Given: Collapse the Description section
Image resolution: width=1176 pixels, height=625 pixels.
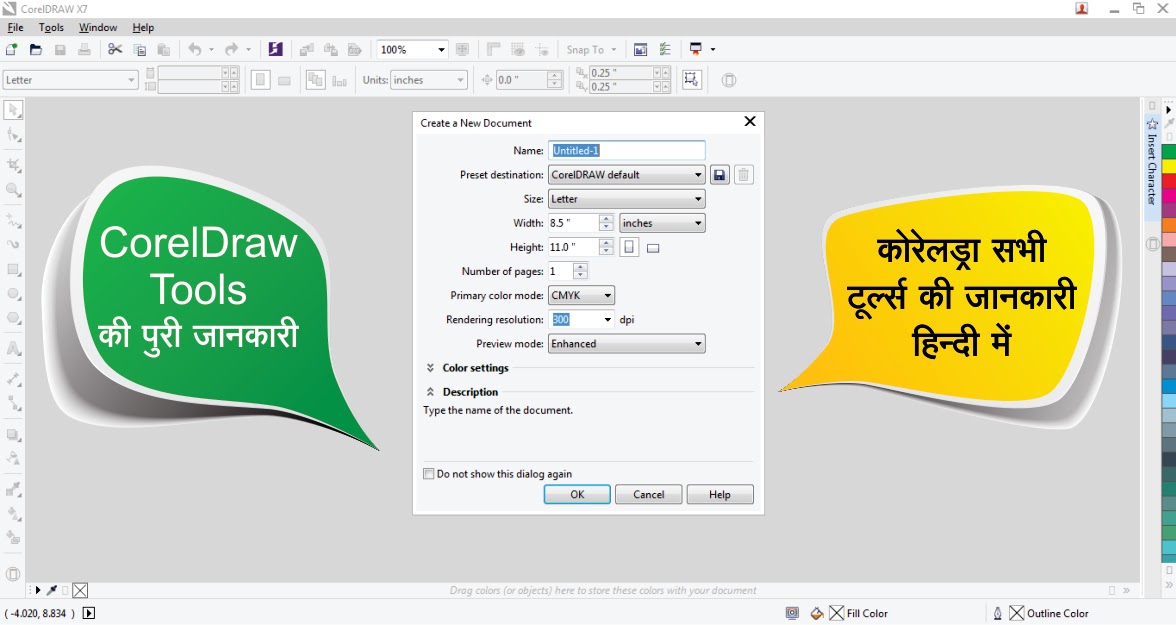Looking at the screenshot, I should [x=430, y=392].
